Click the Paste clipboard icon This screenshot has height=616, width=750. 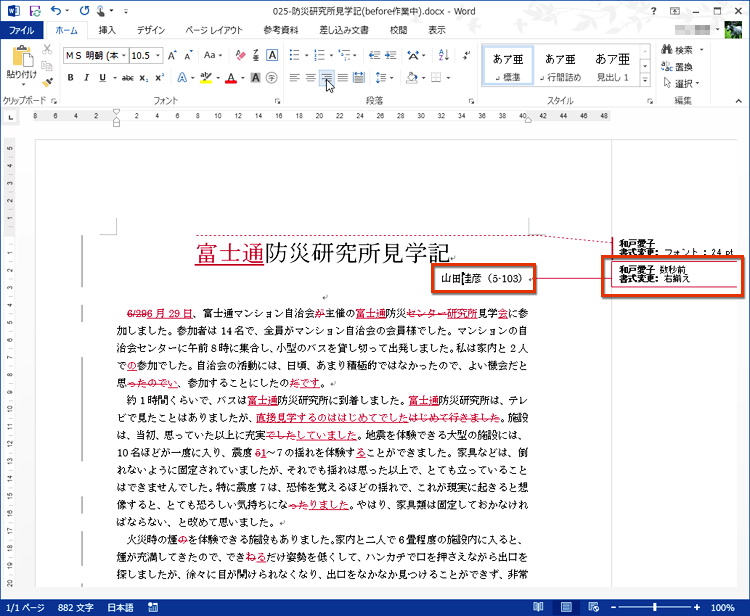(x=22, y=56)
